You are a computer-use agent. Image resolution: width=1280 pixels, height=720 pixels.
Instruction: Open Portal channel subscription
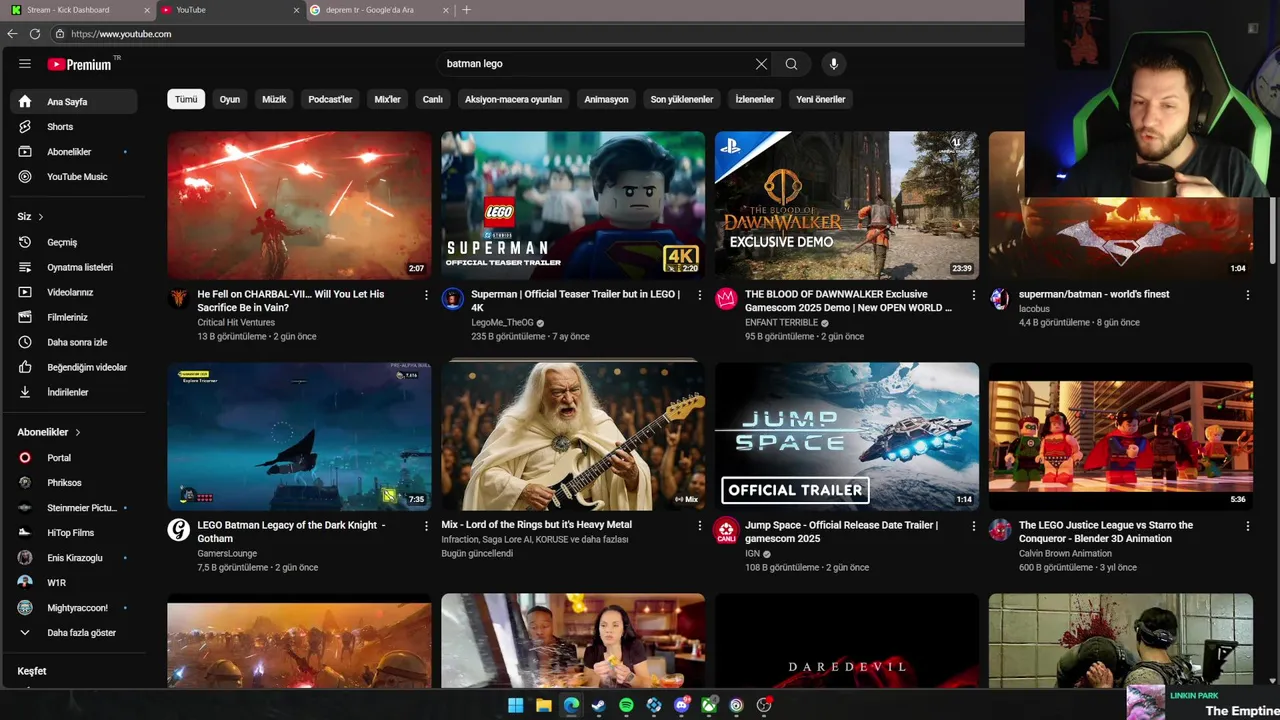click(x=74, y=458)
